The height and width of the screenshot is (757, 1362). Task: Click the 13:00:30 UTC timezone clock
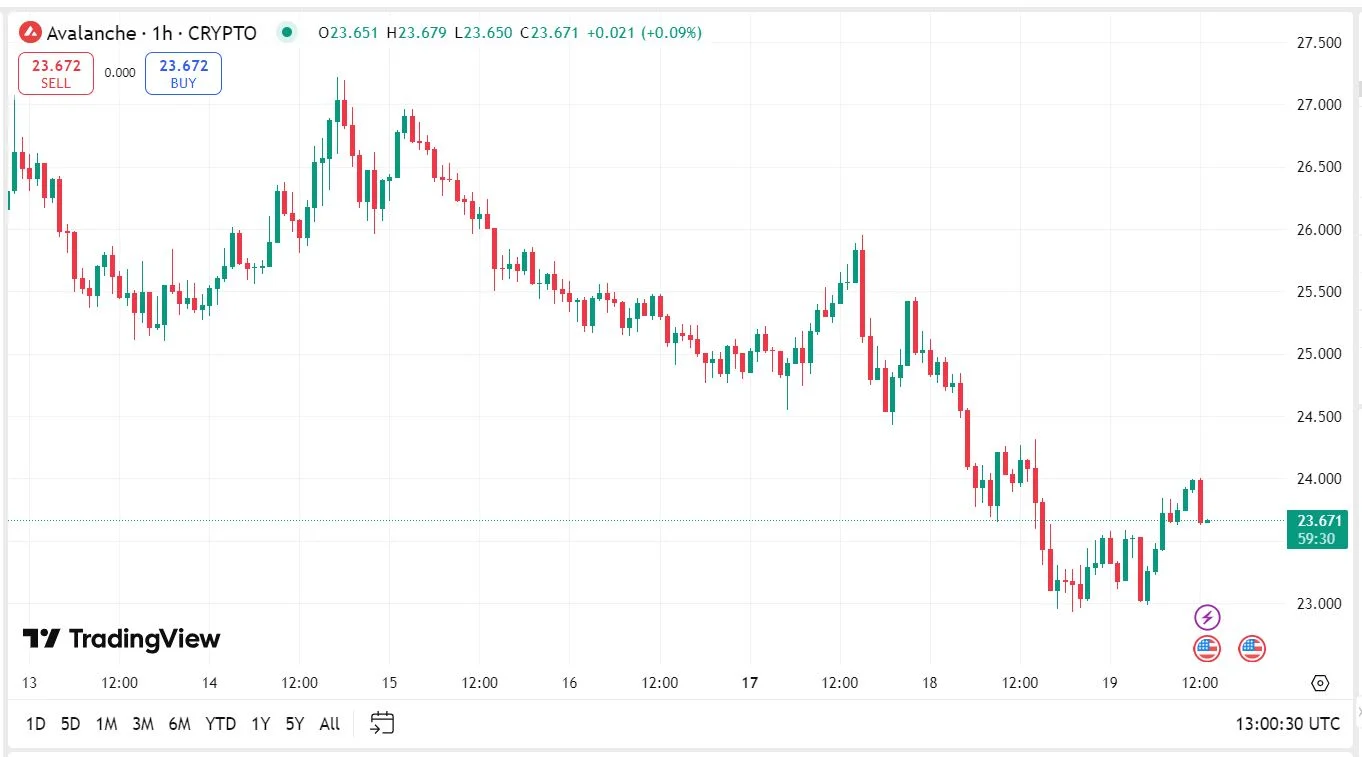(x=1288, y=724)
